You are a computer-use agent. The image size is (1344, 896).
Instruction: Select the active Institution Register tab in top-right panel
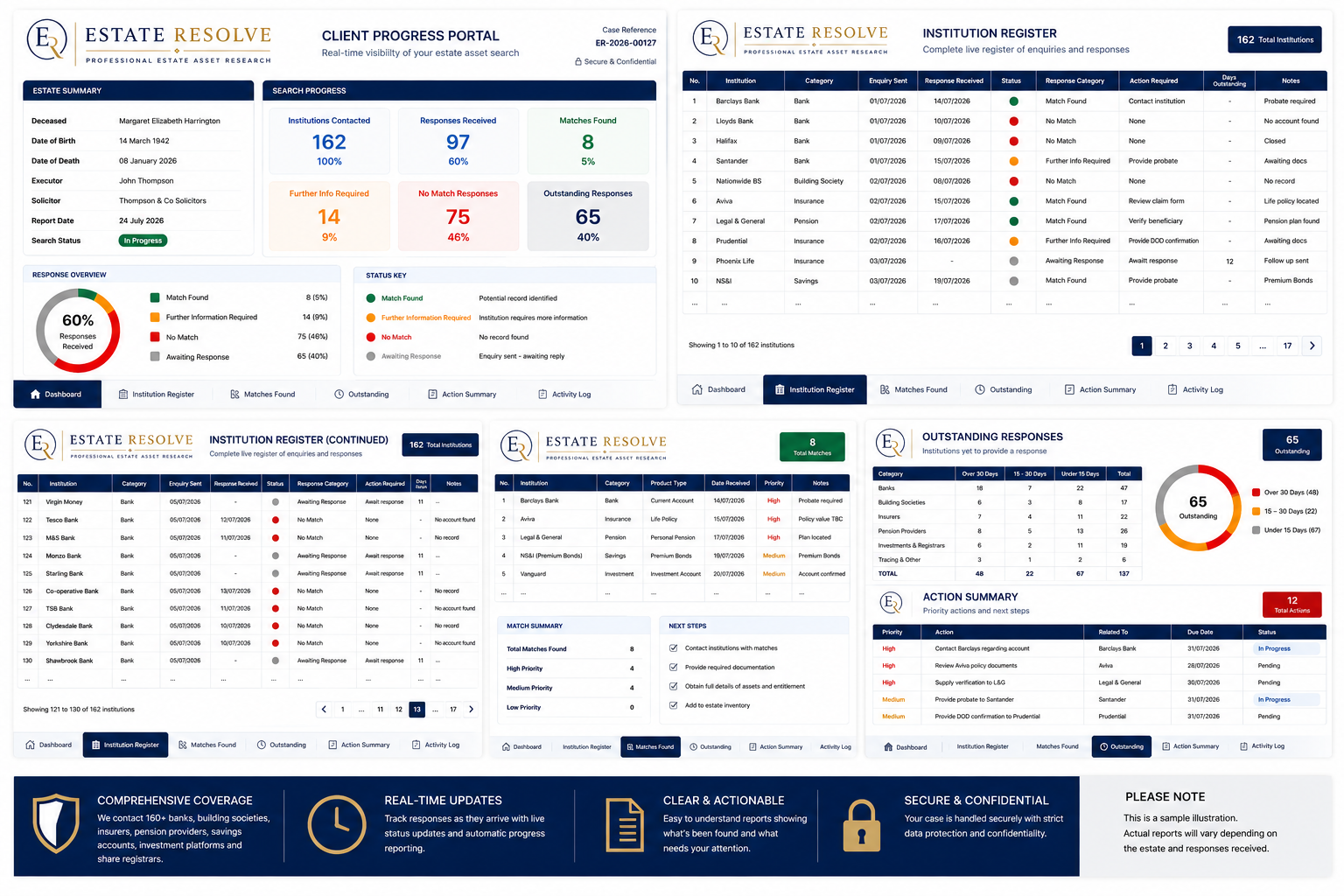(815, 389)
